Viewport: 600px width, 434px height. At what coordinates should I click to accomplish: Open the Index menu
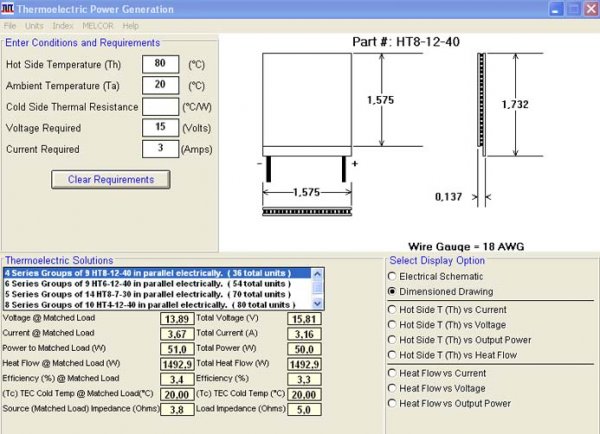(x=62, y=25)
